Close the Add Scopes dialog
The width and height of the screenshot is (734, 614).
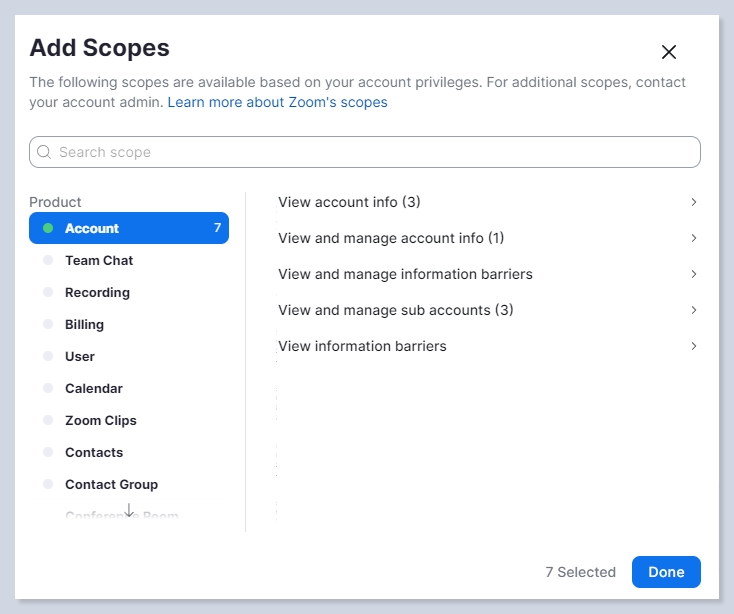pos(669,52)
